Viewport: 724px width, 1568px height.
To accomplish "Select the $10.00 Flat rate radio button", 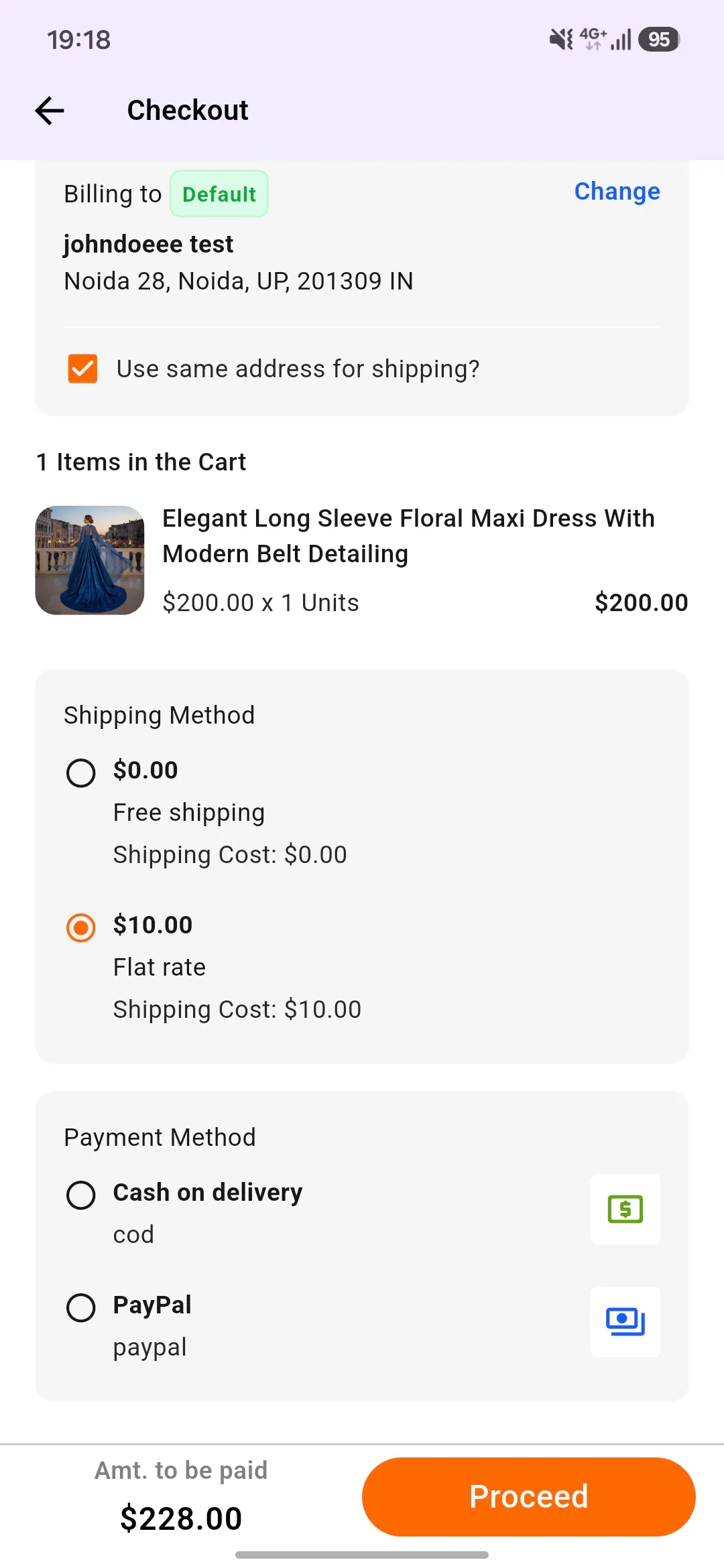I will (x=81, y=928).
